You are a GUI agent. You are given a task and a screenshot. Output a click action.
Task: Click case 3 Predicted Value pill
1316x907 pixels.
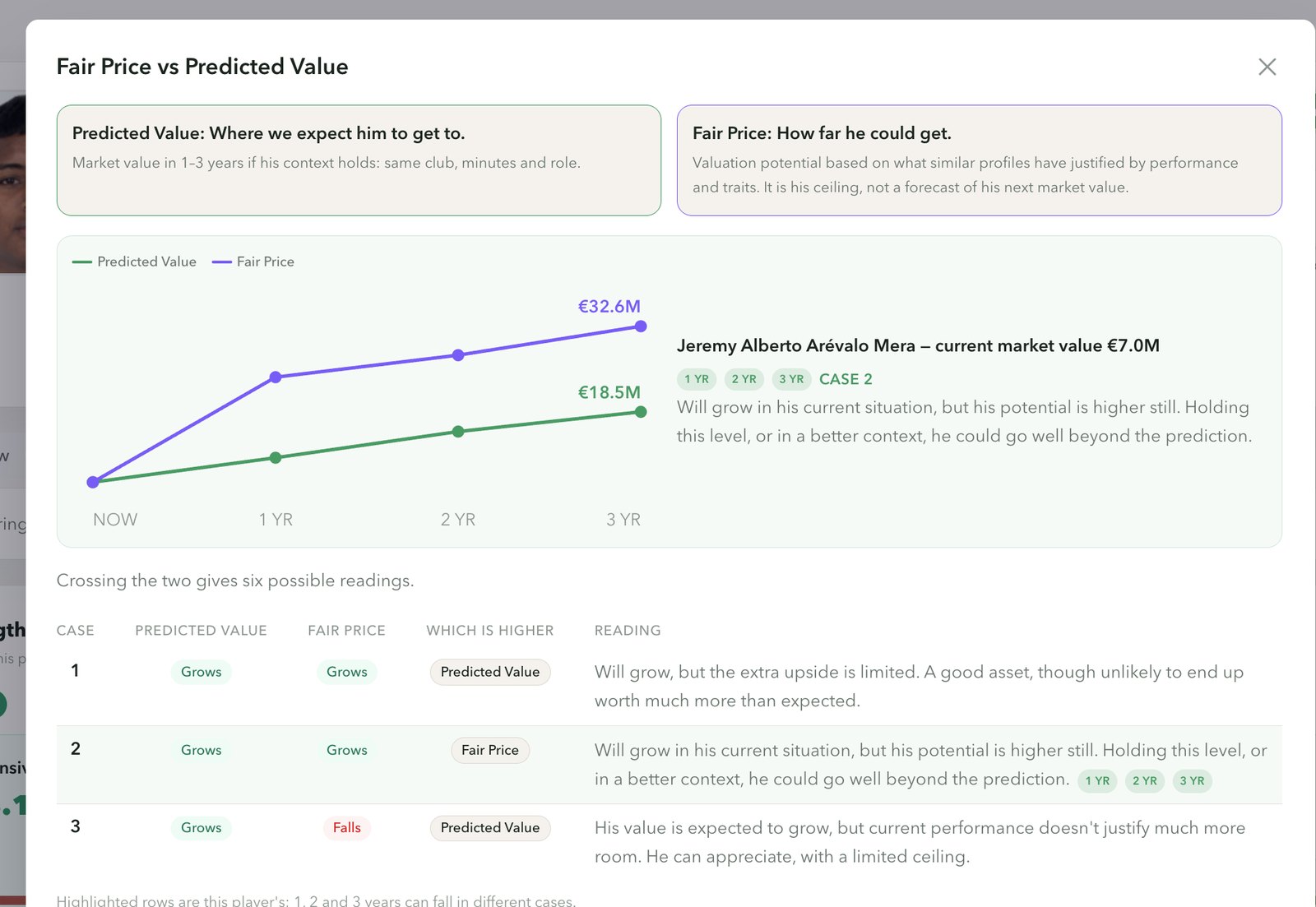click(x=490, y=828)
